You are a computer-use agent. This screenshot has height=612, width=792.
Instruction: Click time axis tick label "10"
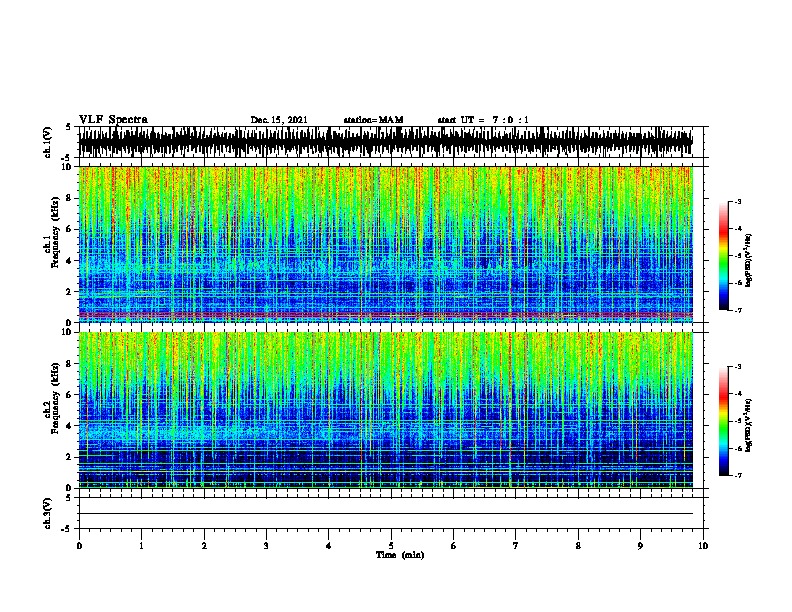point(703,545)
